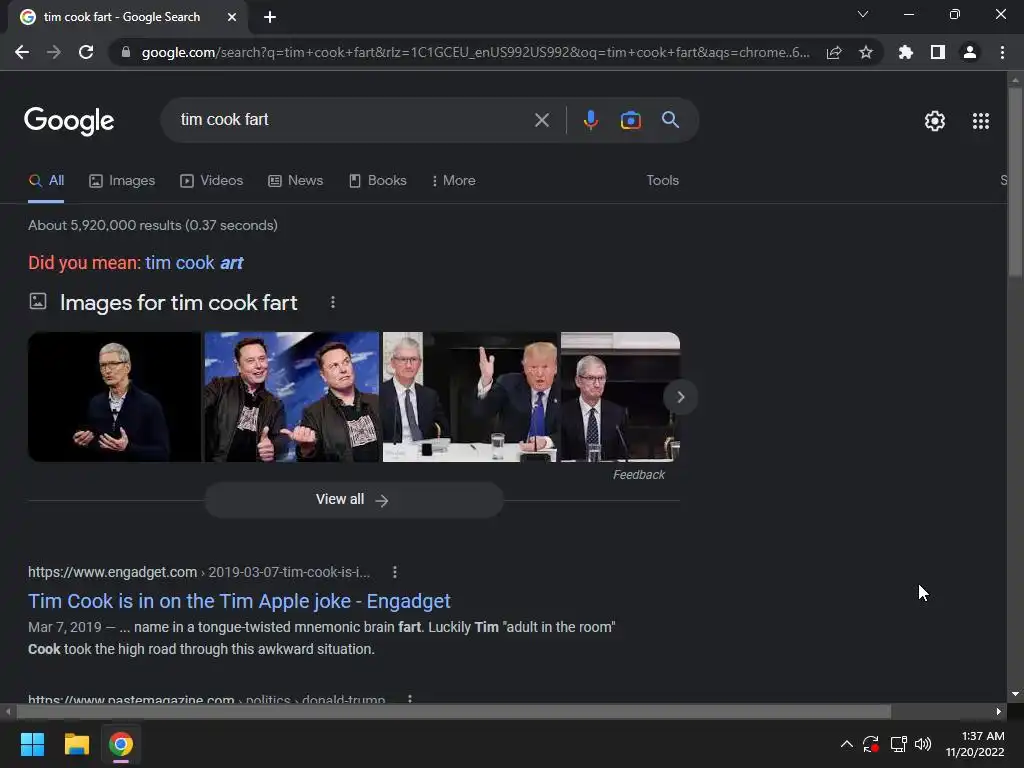The image size is (1024, 768).
Task: Switch to the Images tab
Action: click(122, 181)
